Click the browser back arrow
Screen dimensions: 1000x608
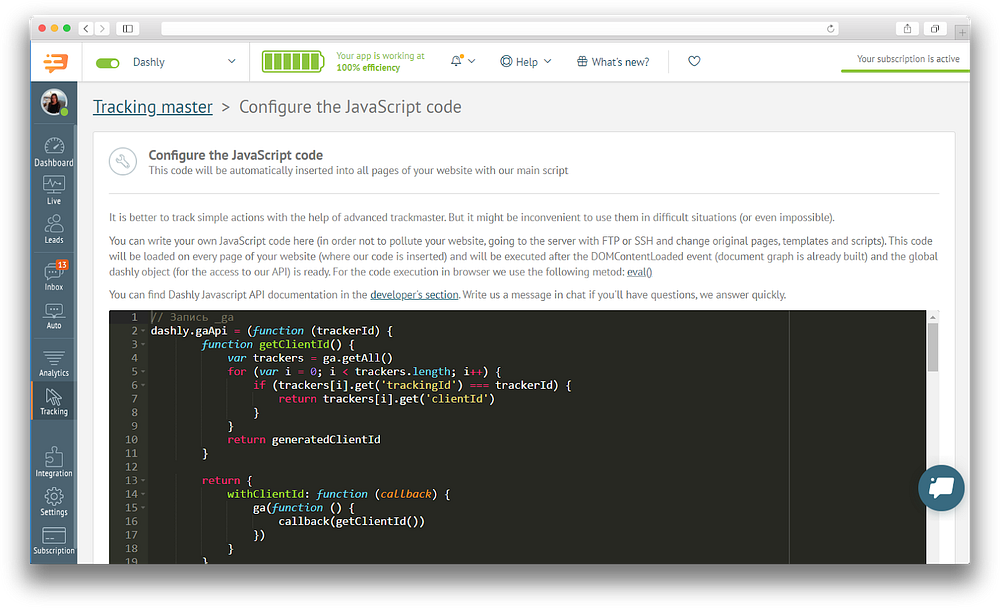click(85, 29)
